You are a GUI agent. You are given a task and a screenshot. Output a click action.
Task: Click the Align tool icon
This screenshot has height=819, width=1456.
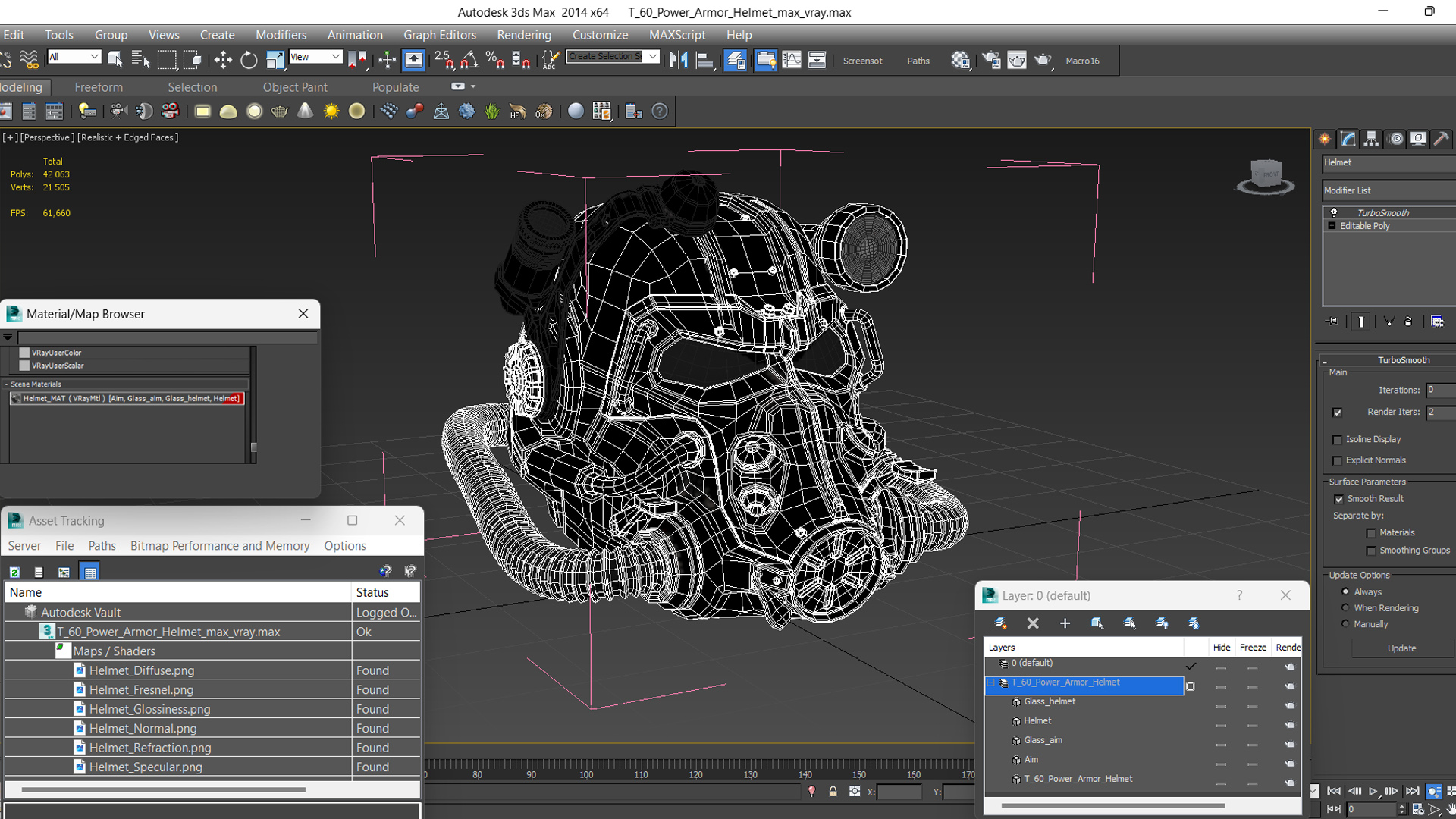(x=705, y=60)
